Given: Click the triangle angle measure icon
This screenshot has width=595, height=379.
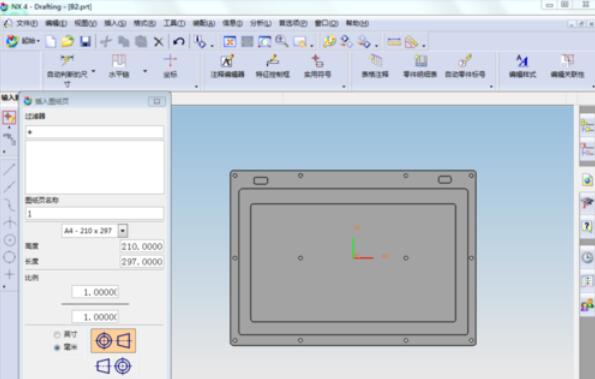Looking at the screenshot, I should [411, 41].
